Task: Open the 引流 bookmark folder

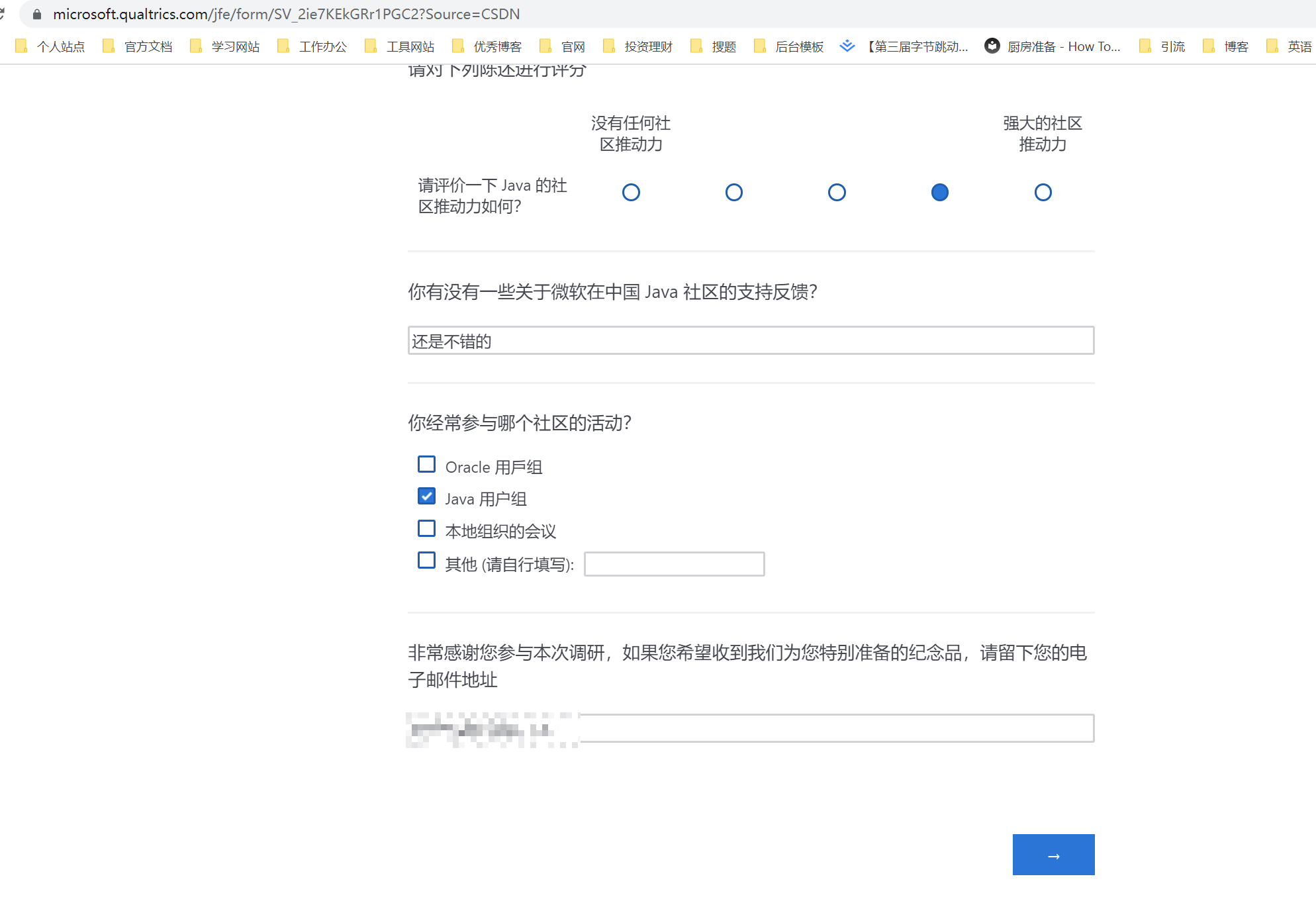Action: click(1162, 46)
